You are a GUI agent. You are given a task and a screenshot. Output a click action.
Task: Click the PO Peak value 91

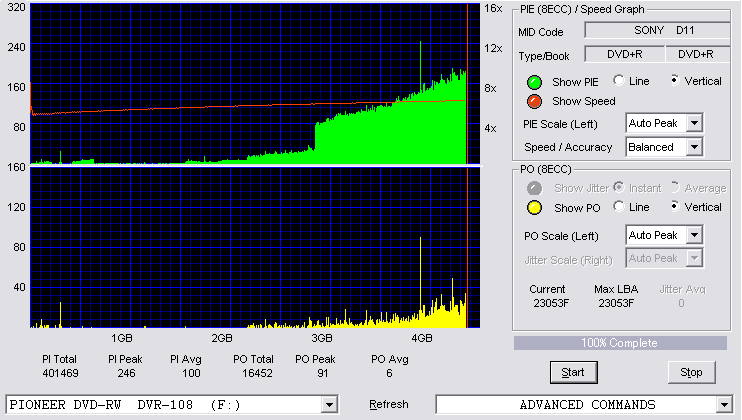323,374
